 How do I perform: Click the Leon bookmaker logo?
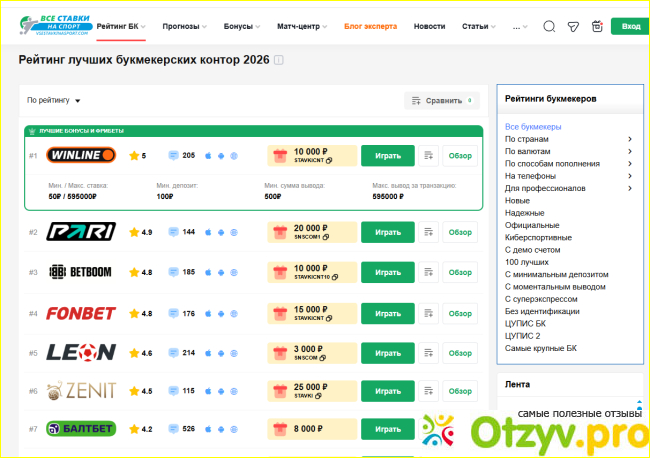point(81,352)
